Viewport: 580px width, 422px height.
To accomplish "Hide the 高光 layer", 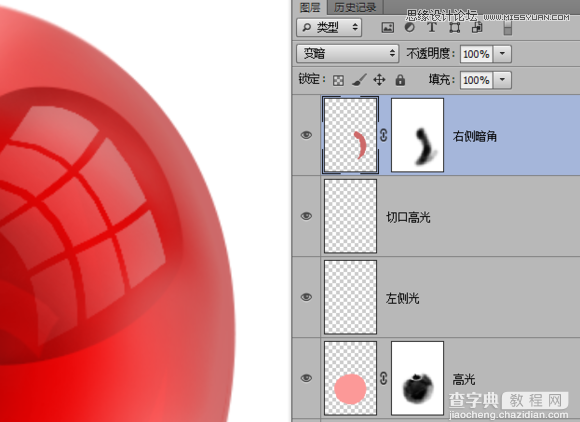I will (x=306, y=378).
